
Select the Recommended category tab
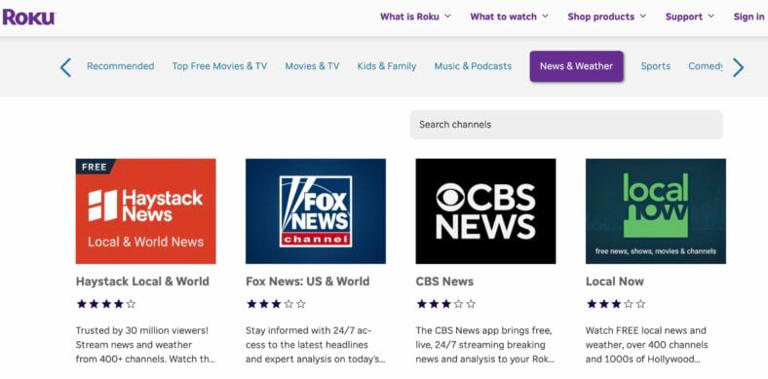[120, 66]
